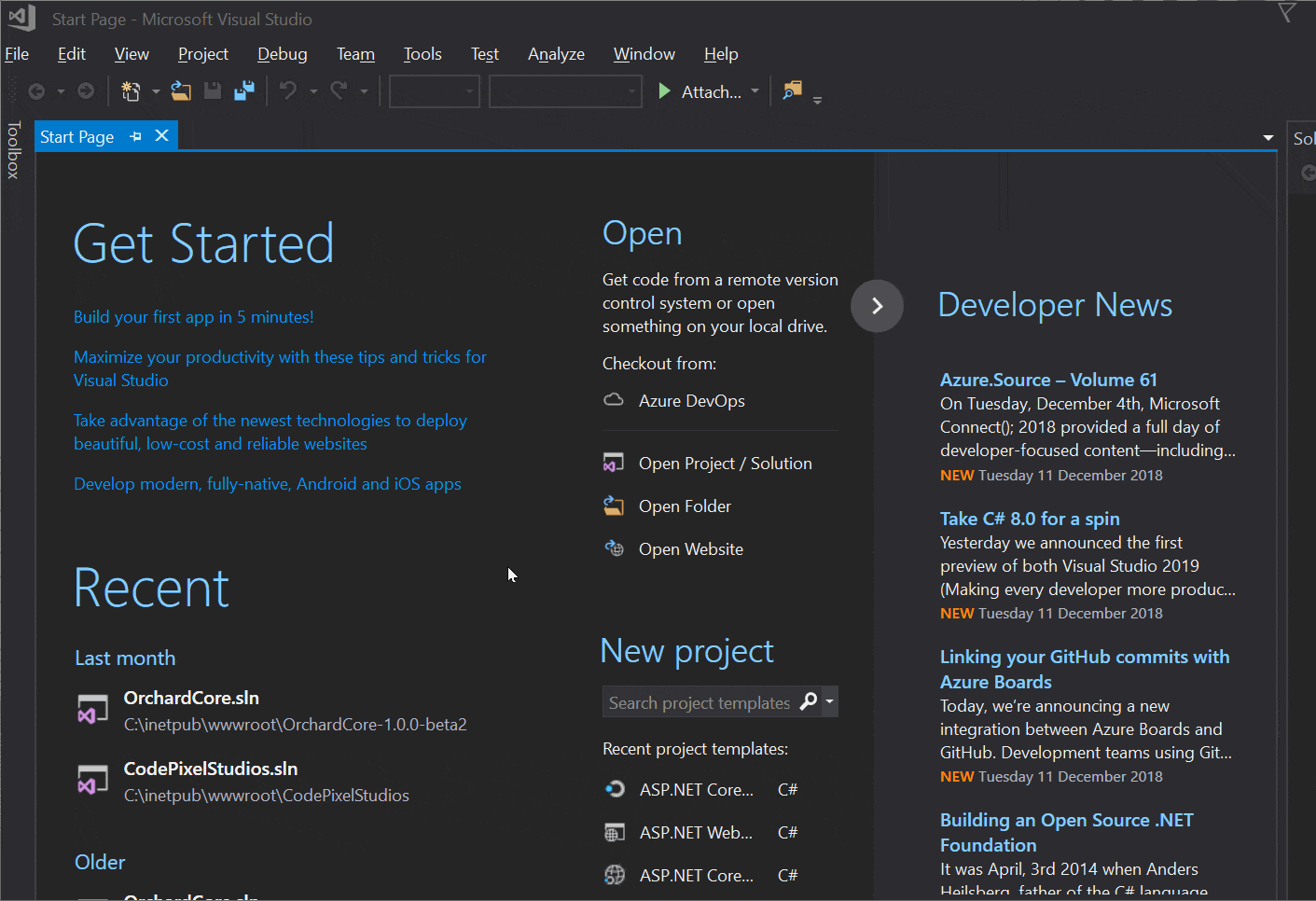1316x901 pixels.
Task: Click the Start Page tab scroll dropdown
Action: [1267, 136]
